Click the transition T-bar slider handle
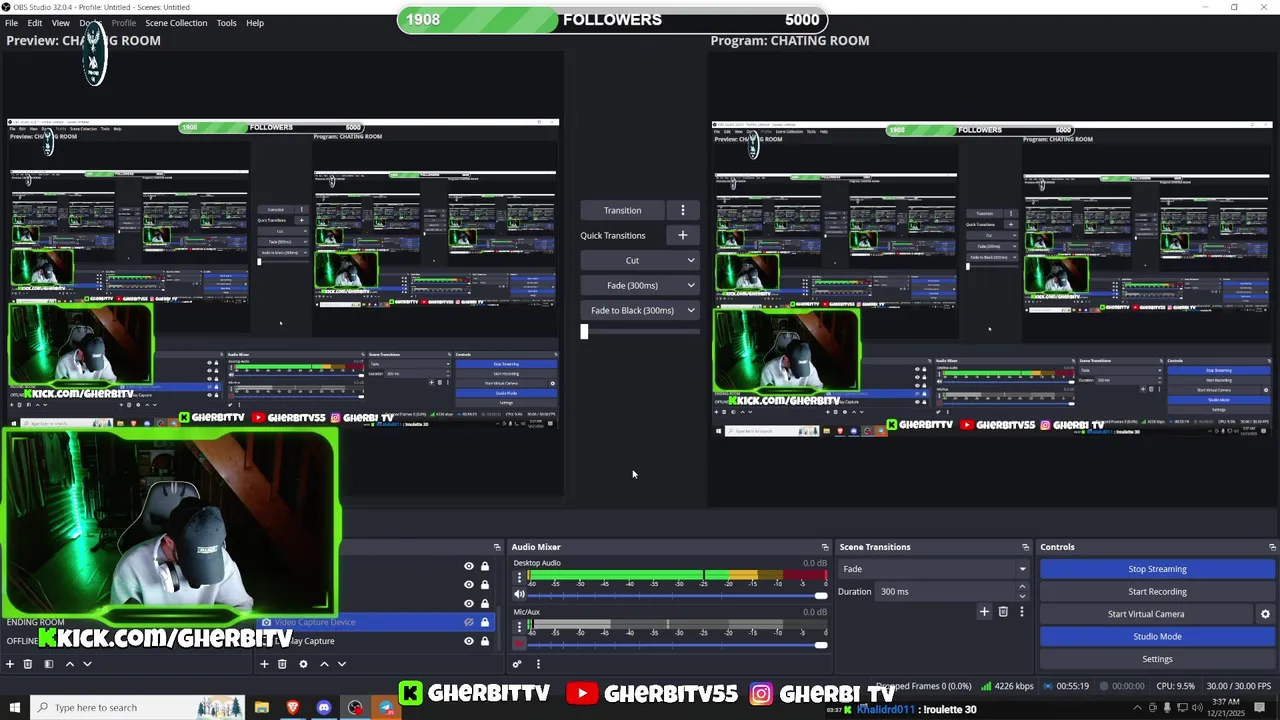 point(584,331)
